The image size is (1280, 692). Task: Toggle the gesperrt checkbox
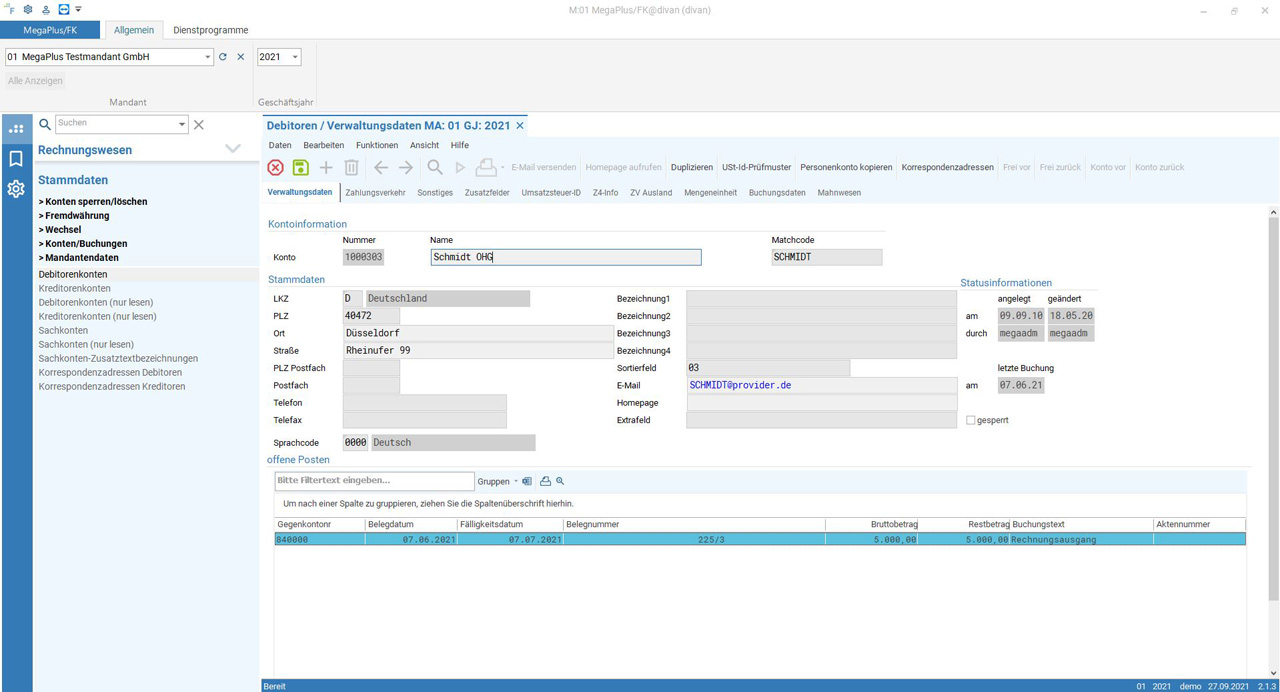(x=971, y=420)
